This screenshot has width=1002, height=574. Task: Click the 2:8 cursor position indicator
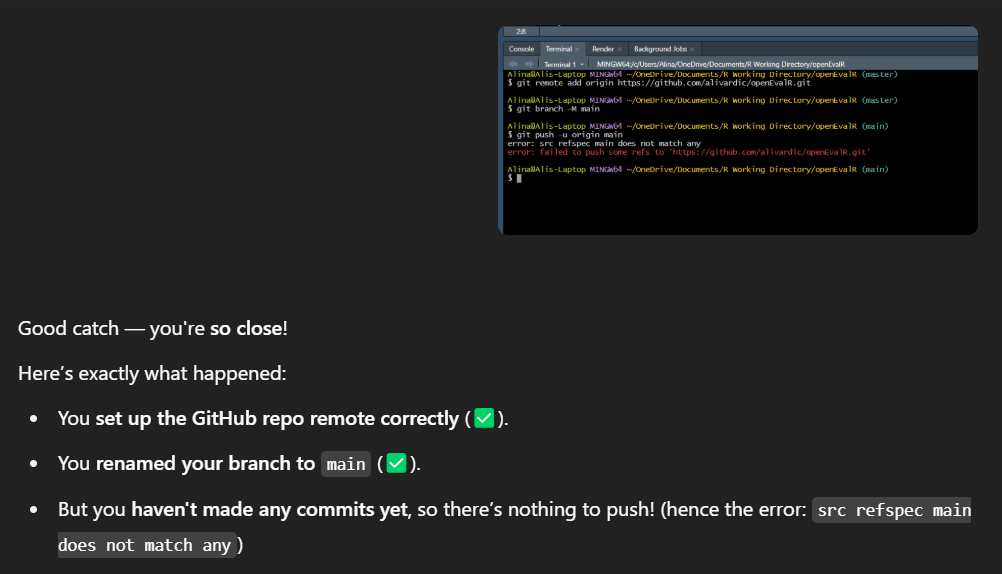520,33
